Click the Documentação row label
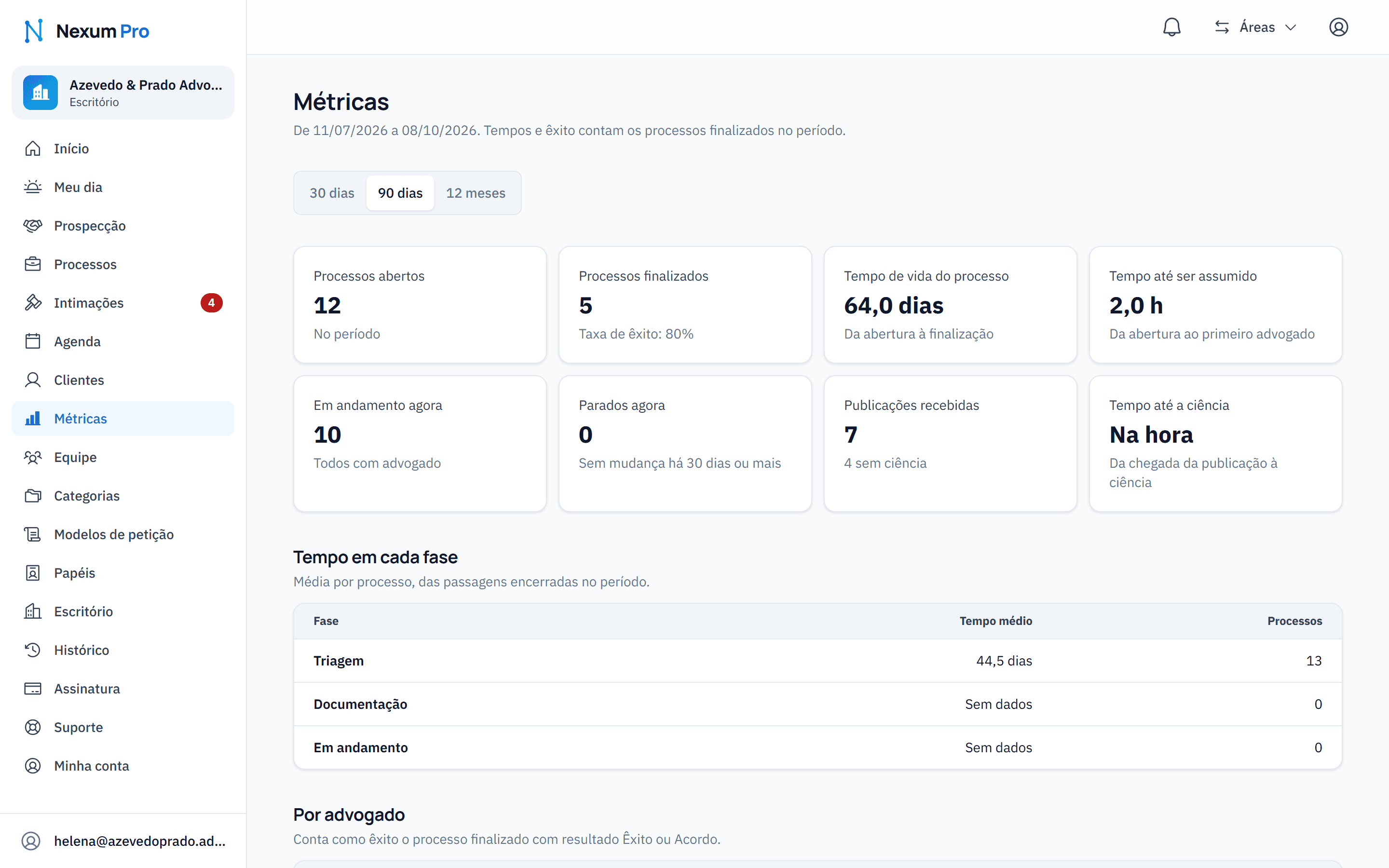 point(360,705)
